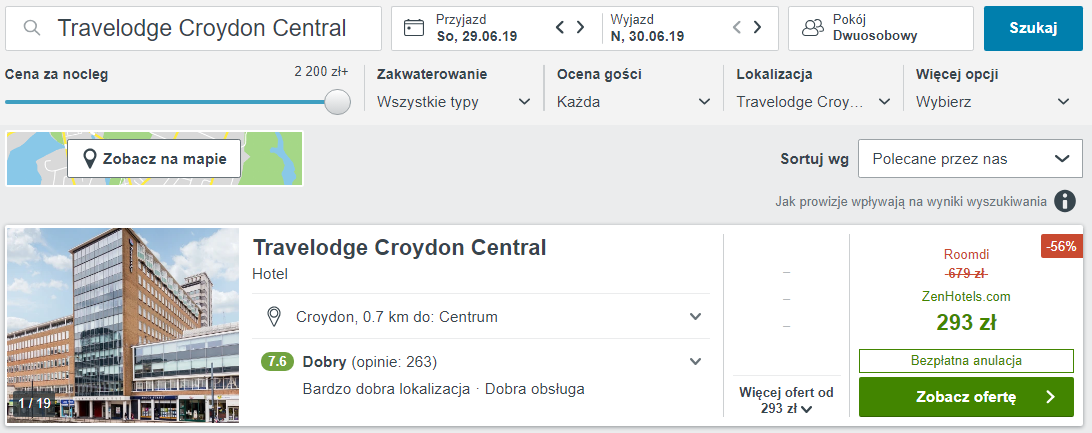Expand the guest rating details row
1092x433 pixels.
point(696,362)
